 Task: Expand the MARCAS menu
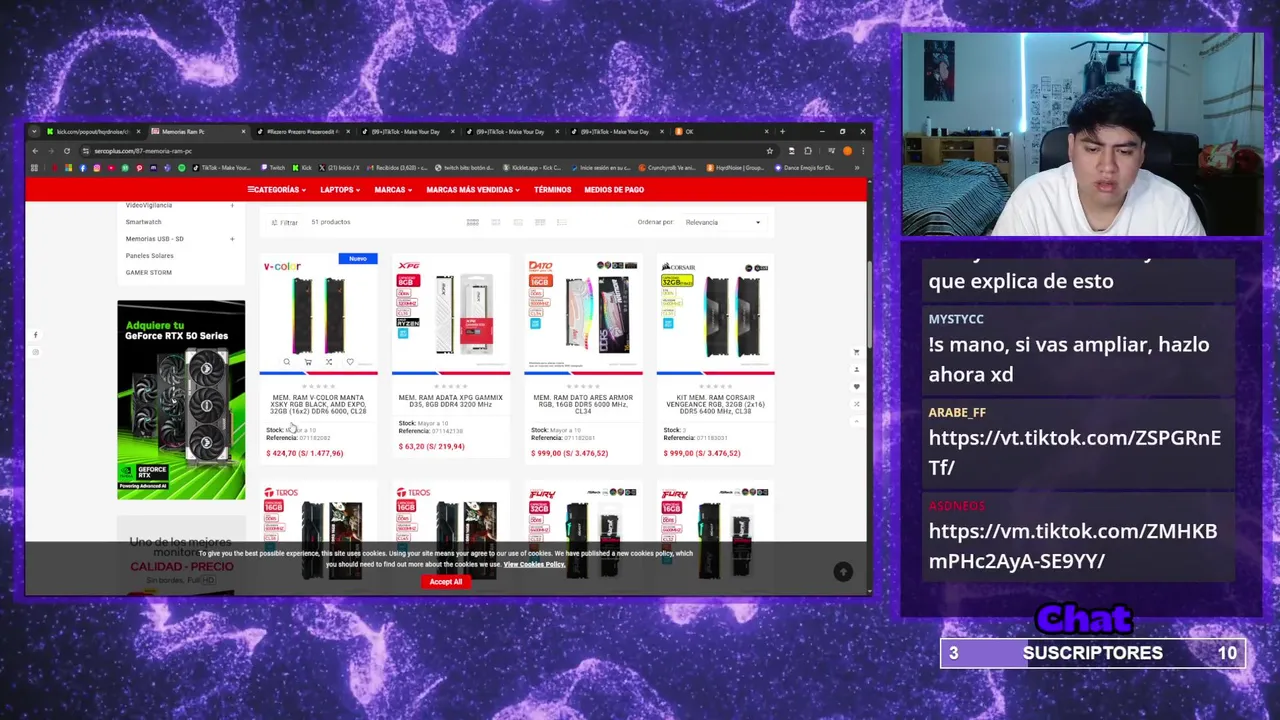(393, 190)
